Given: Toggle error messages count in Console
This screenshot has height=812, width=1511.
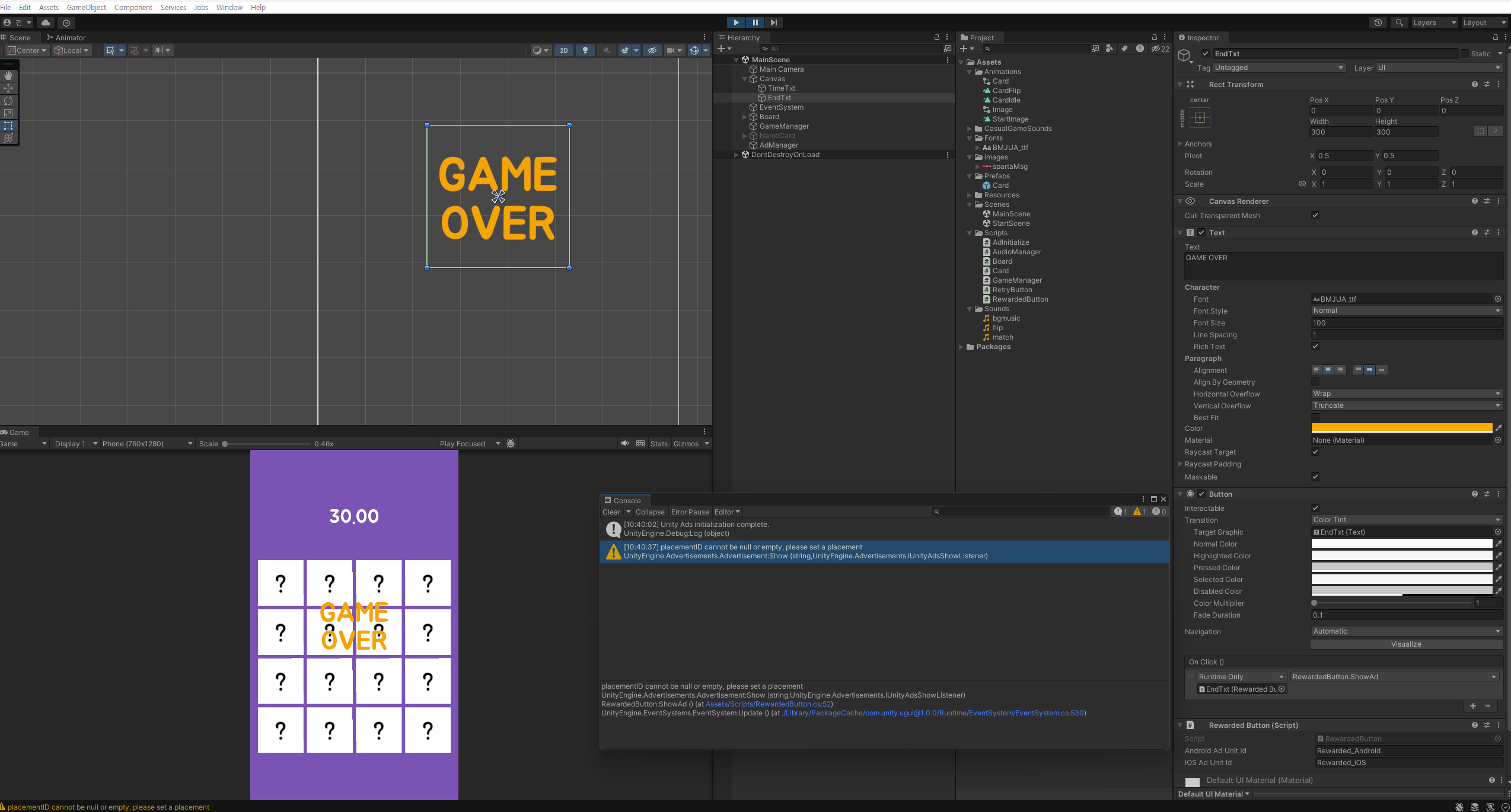Looking at the screenshot, I should pyautogui.click(x=1159, y=512).
